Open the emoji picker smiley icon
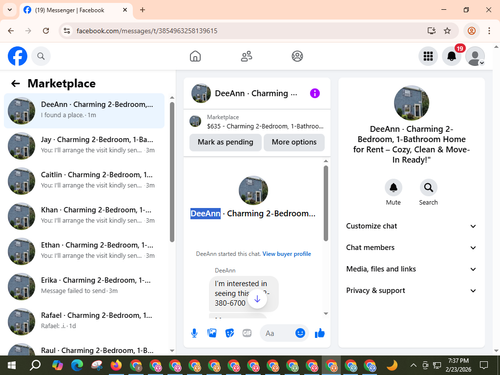Viewport: 500px width, 375px height. pos(300,333)
